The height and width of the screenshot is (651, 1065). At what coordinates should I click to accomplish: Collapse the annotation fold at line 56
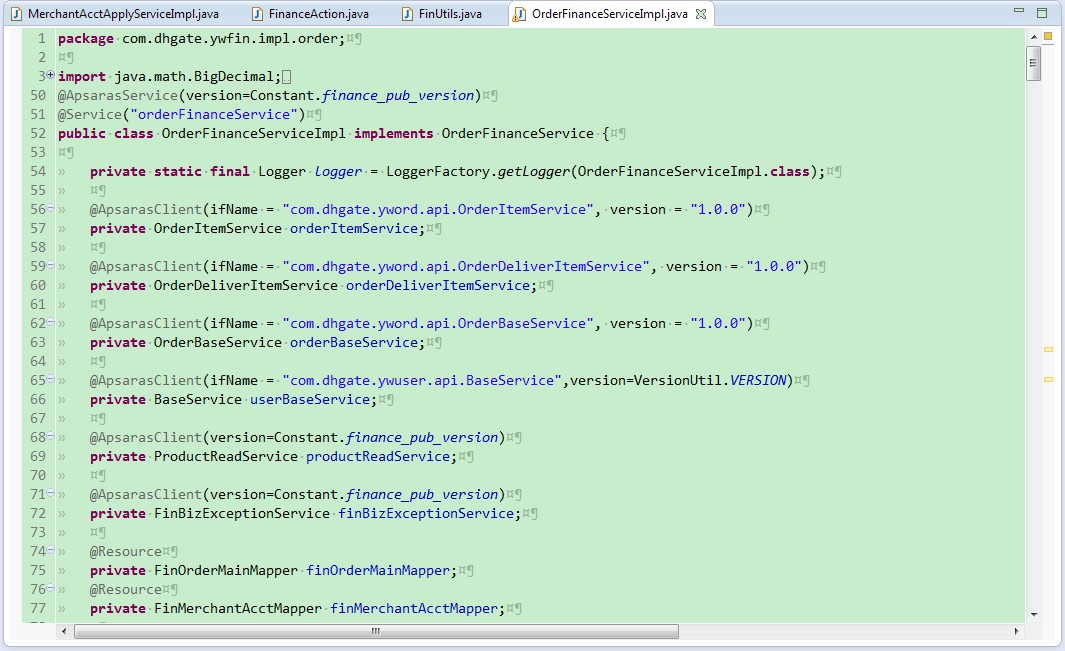click(50, 208)
